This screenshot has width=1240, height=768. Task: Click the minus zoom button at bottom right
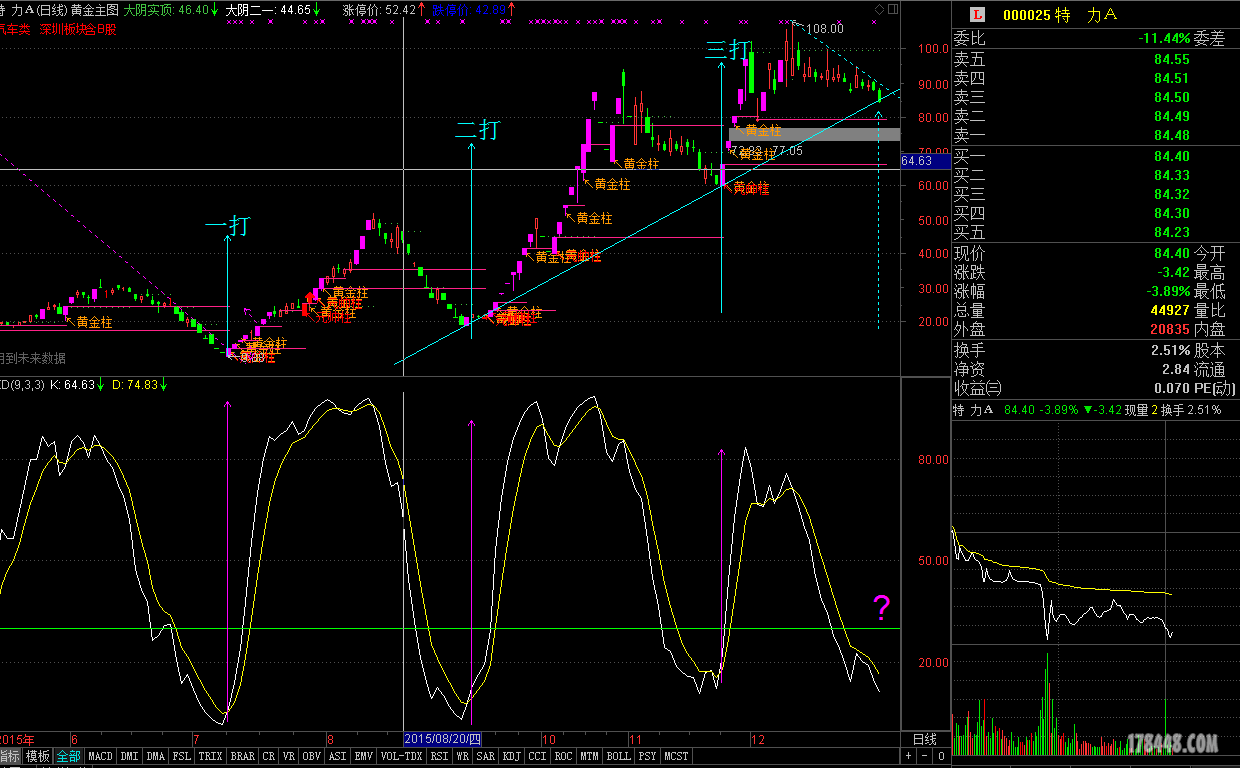click(925, 756)
